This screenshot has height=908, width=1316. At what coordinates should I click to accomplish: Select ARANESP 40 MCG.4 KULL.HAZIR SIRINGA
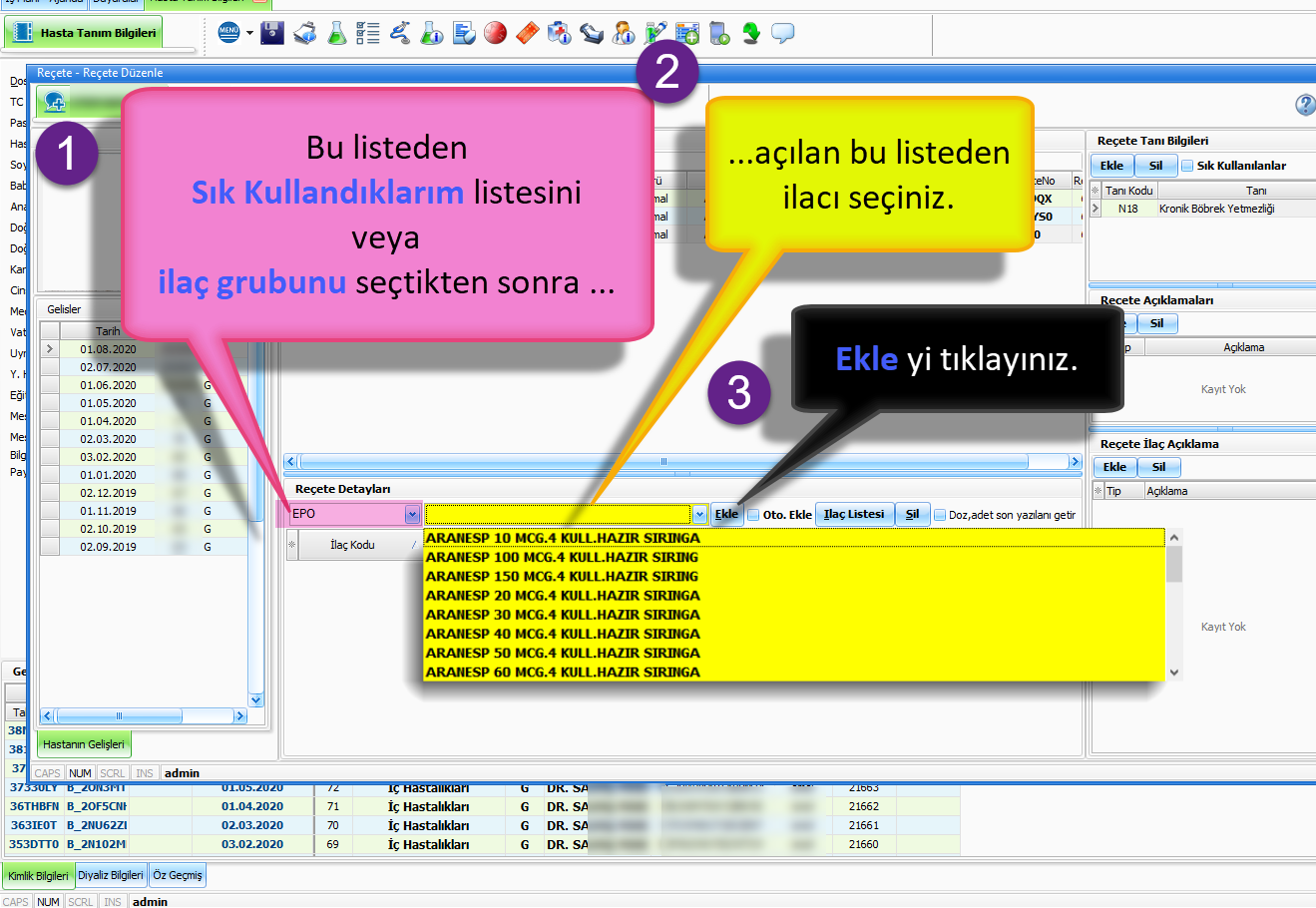[794, 634]
